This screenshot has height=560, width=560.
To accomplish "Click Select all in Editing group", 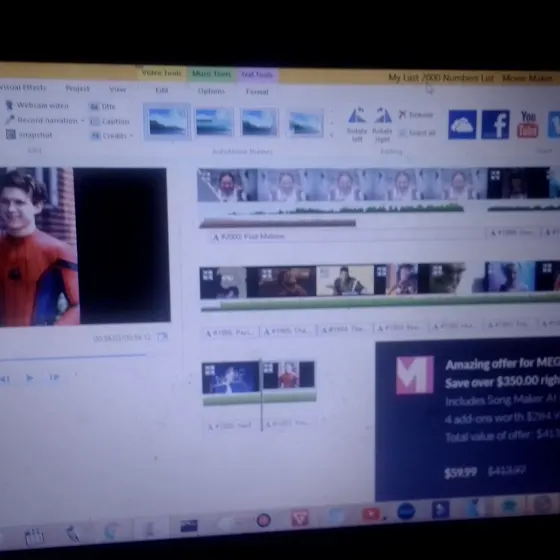I will click(x=417, y=133).
